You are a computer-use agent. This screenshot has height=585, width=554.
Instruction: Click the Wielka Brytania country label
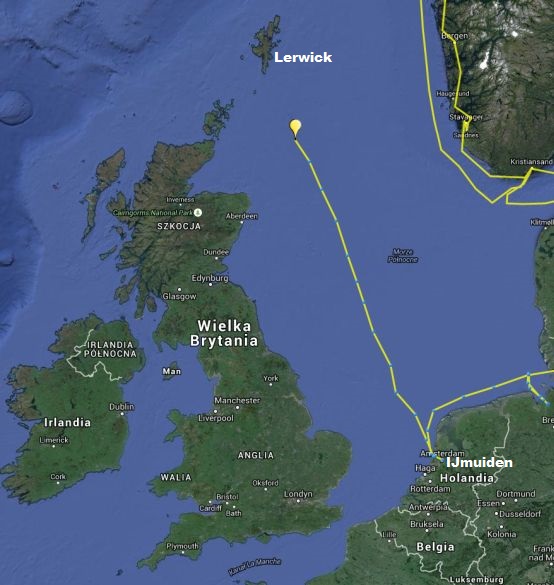224,334
